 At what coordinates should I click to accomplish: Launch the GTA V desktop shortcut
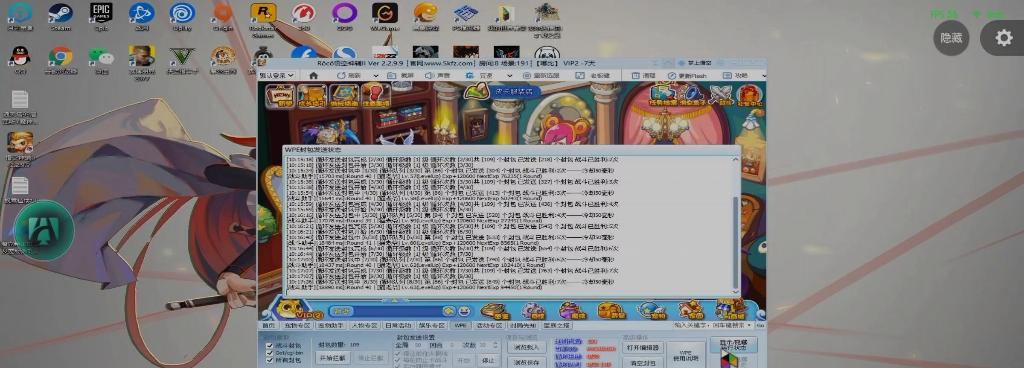click(182, 58)
